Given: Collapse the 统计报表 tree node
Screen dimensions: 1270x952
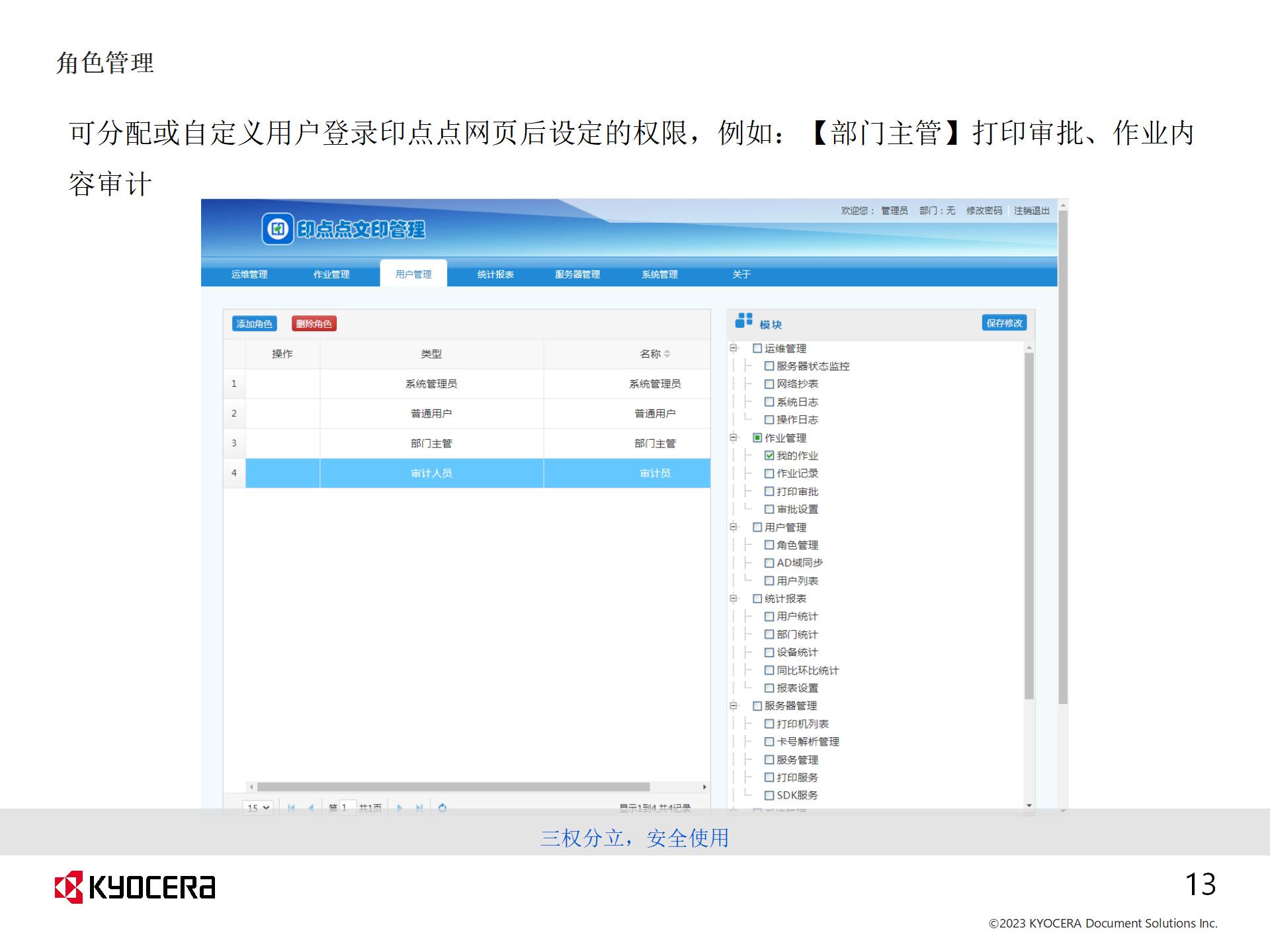Looking at the screenshot, I should (x=734, y=598).
